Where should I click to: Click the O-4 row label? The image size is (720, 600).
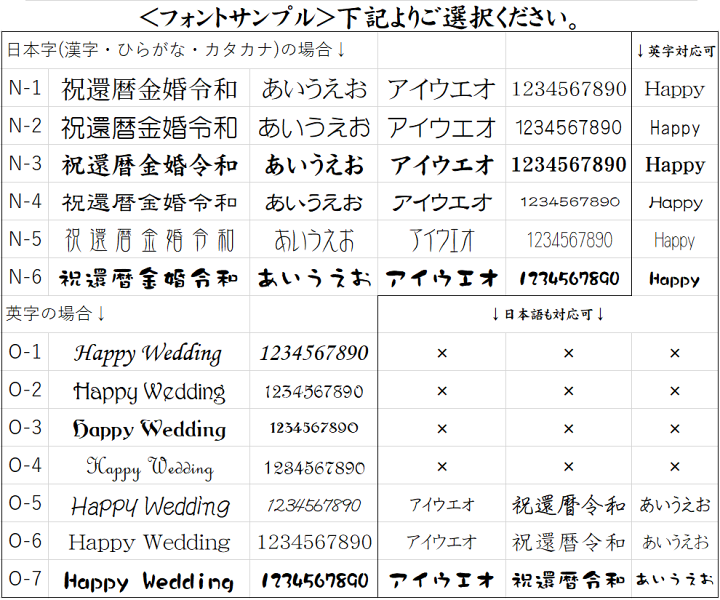click(25, 465)
